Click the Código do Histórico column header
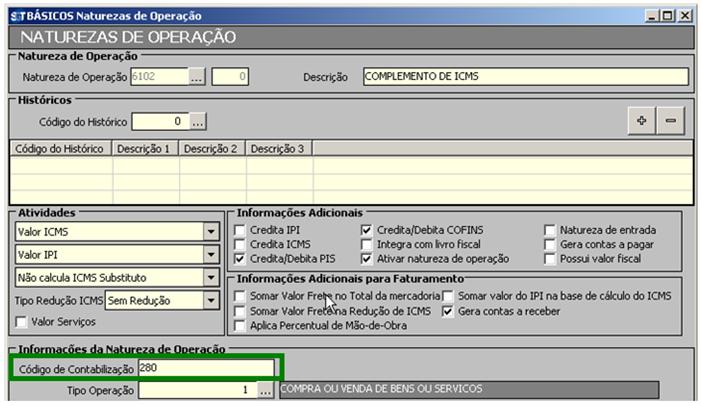The image size is (702, 406). pos(60,148)
